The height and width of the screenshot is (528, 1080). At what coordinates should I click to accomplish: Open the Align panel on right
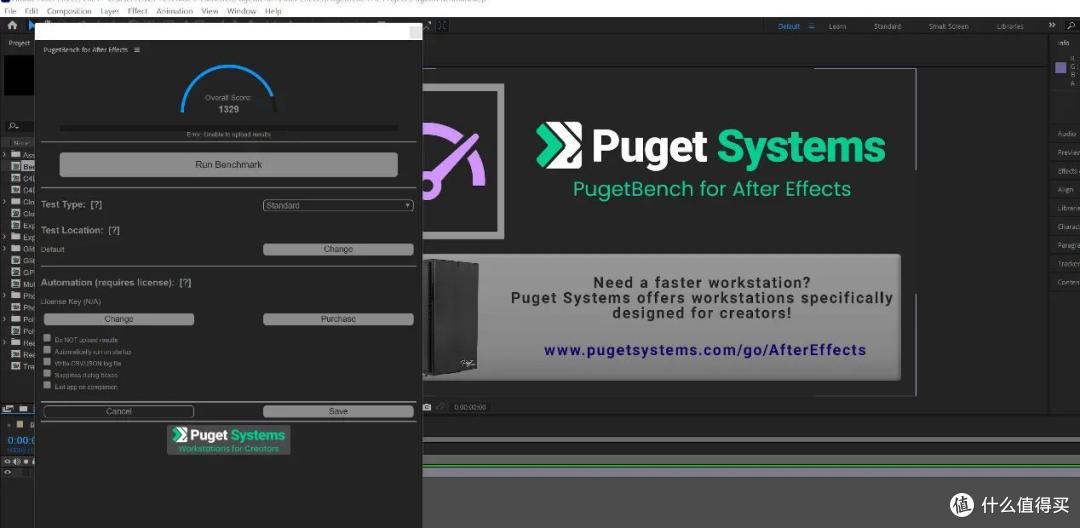coord(1066,189)
